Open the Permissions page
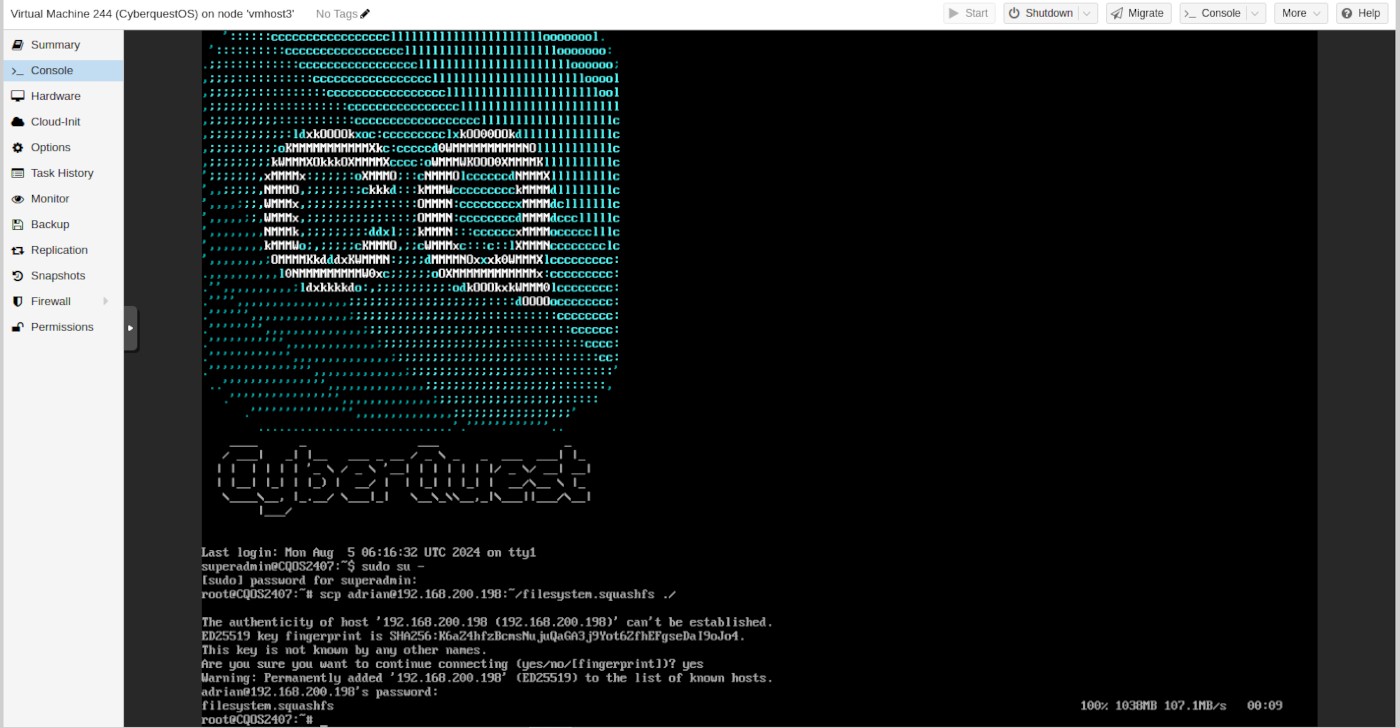1400x728 pixels. (x=62, y=327)
